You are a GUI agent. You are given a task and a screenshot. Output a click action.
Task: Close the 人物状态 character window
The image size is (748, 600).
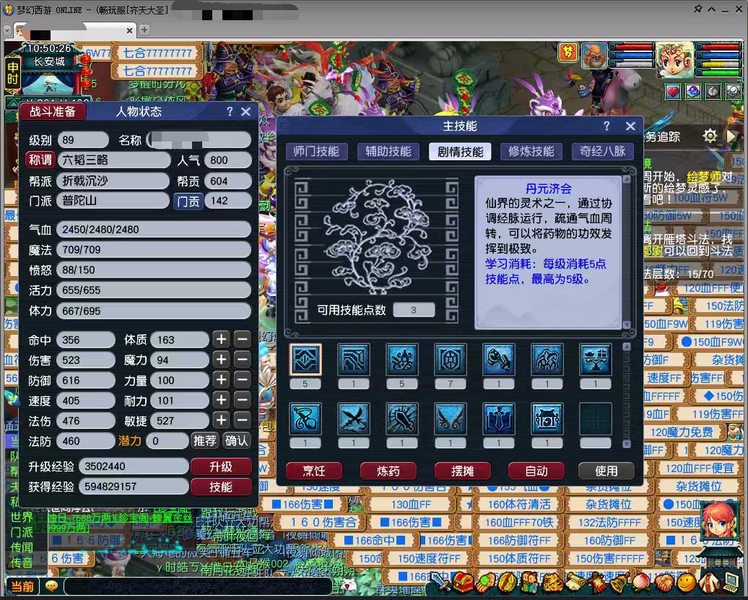click(245, 112)
